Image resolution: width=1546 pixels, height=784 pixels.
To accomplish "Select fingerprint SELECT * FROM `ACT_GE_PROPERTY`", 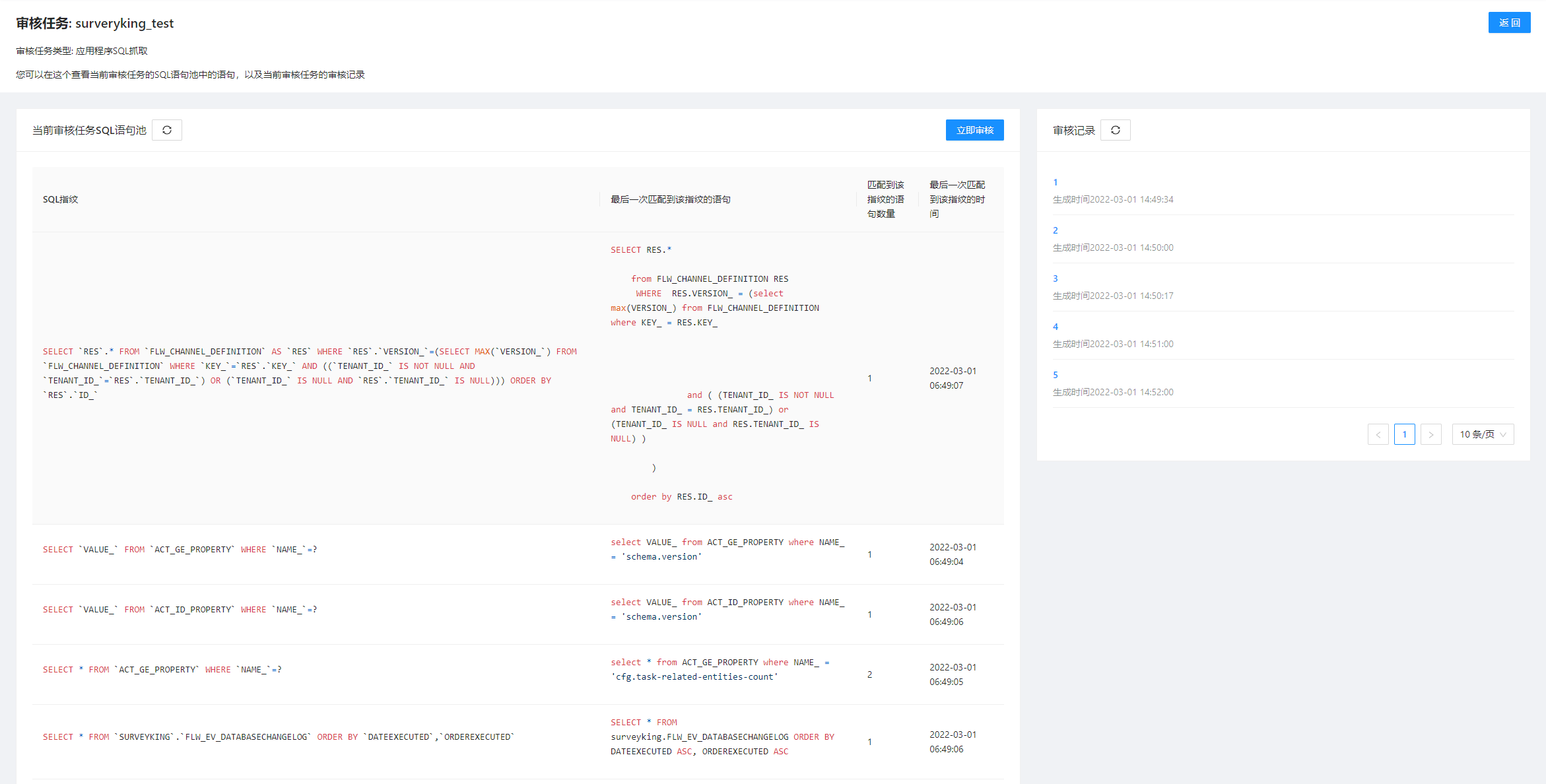I will click(x=162, y=669).
